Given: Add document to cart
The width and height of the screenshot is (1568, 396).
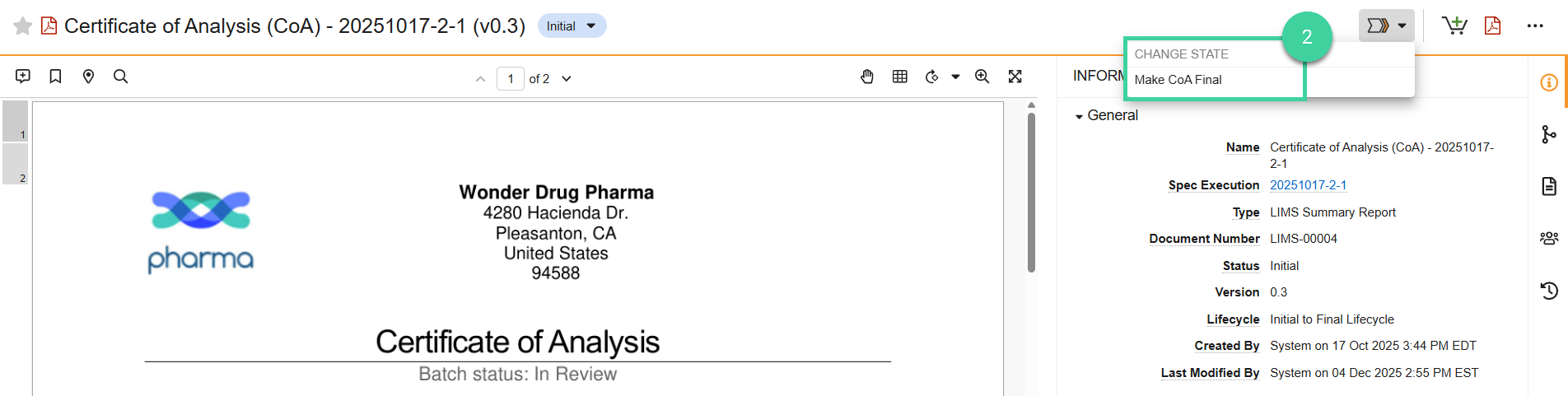Looking at the screenshot, I should click(1454, 26).
